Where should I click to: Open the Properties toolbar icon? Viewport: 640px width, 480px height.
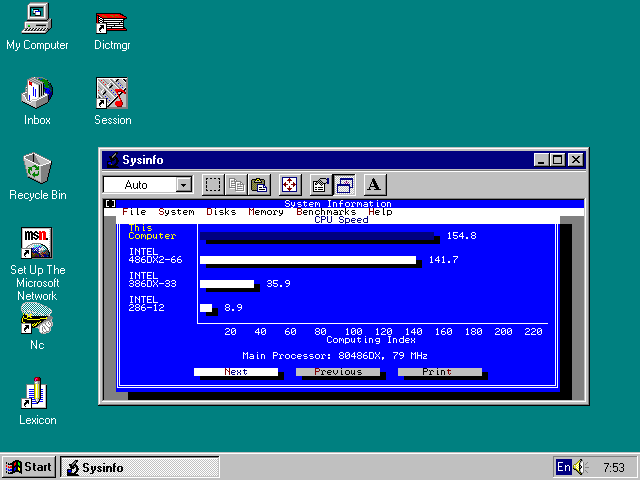click(321, 185)
